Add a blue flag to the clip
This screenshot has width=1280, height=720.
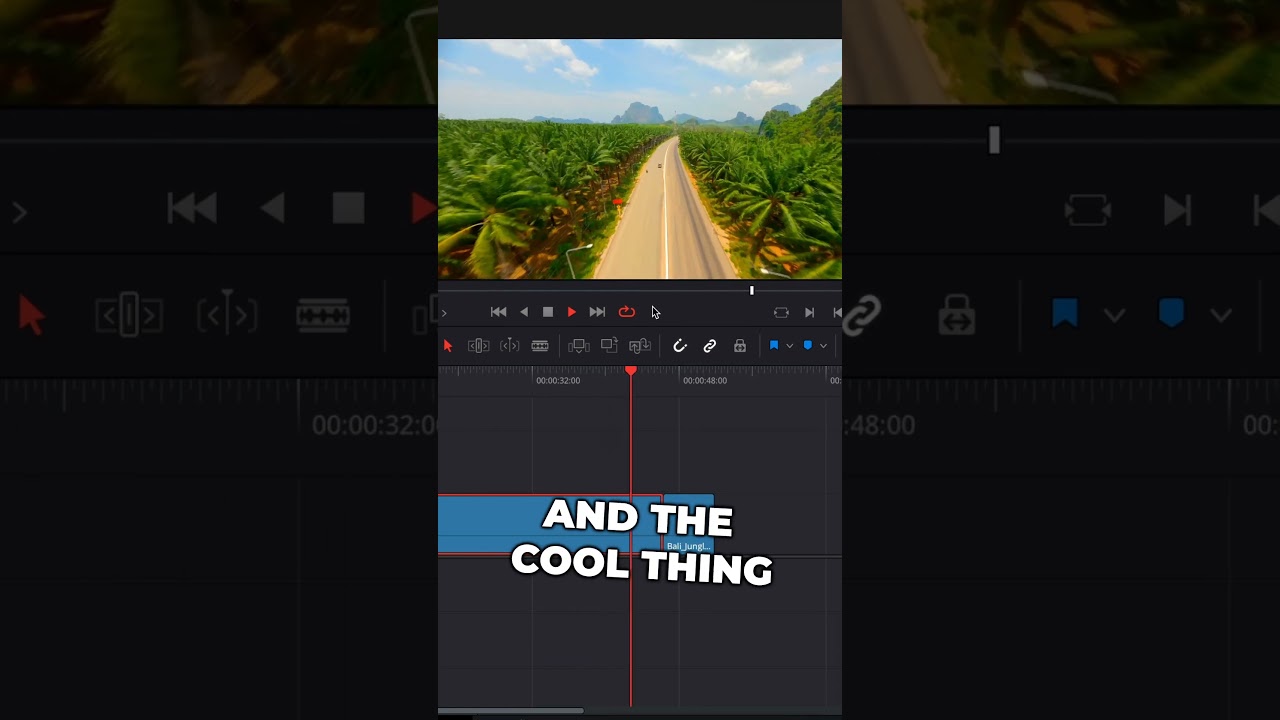tap(773, 346)
